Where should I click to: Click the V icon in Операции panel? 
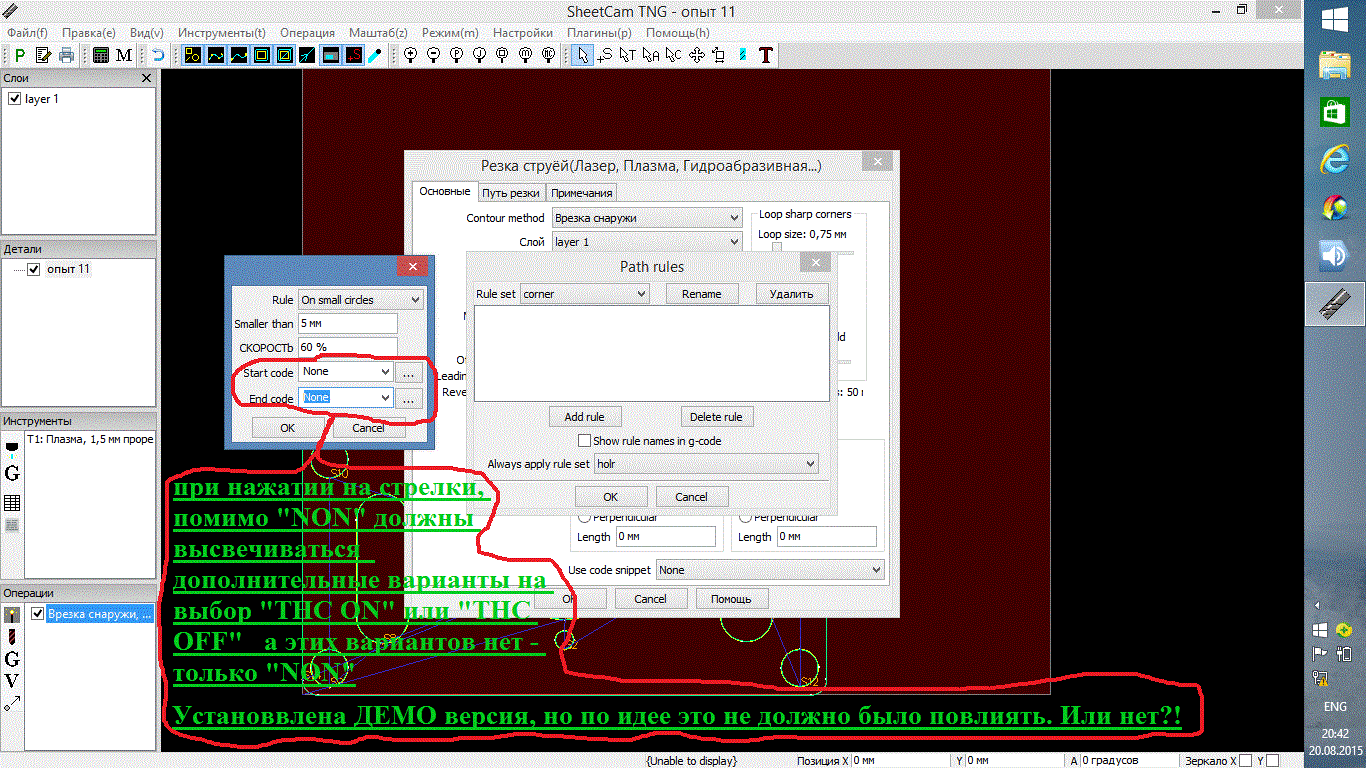(x=12, y=681)
